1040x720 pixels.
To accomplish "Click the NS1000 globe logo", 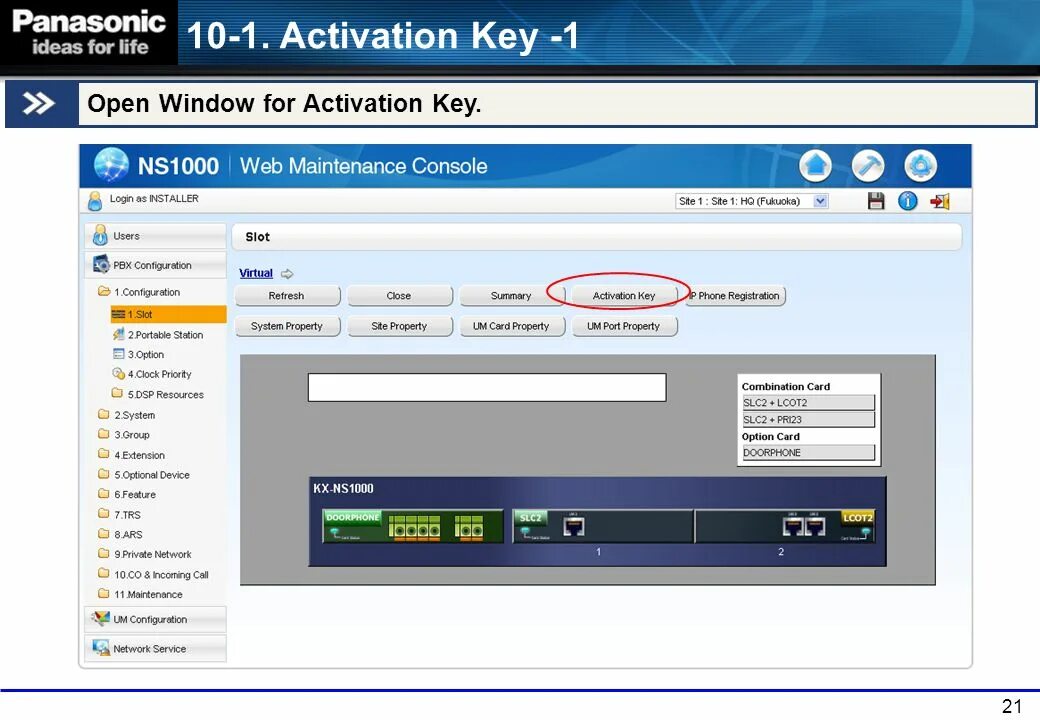I will tap(111, 165).
